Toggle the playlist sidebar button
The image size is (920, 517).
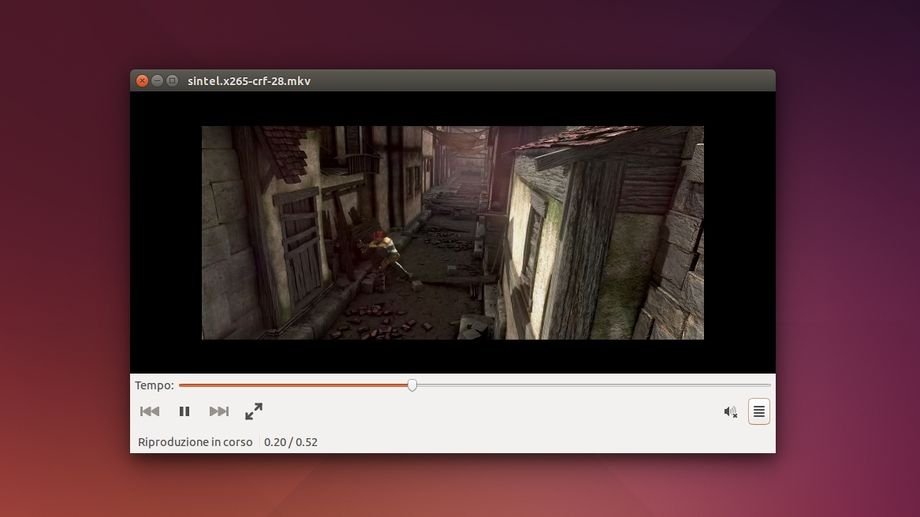[x=759, y=412]
